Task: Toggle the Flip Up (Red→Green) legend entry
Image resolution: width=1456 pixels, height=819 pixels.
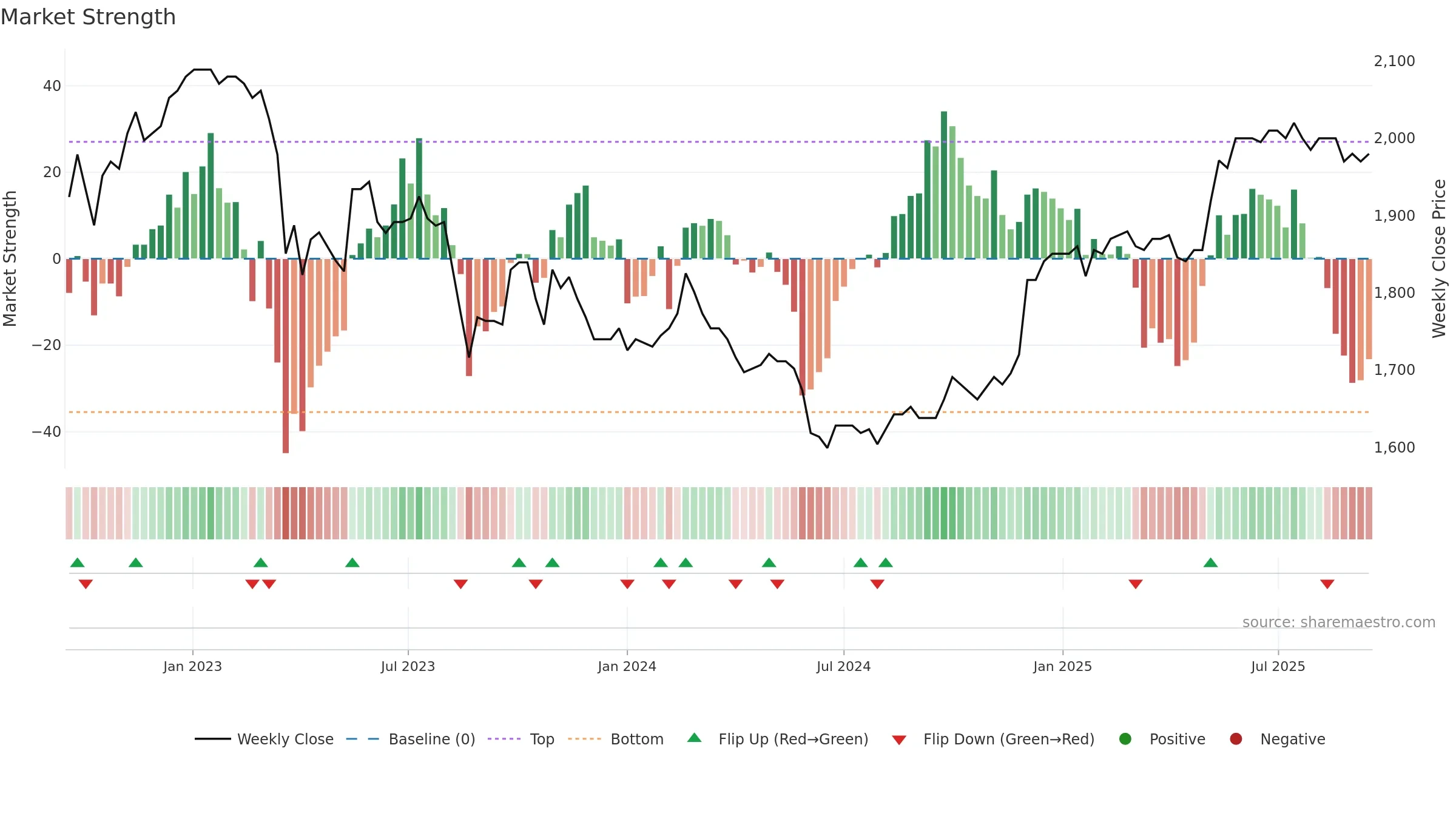Action: point(778,739)
